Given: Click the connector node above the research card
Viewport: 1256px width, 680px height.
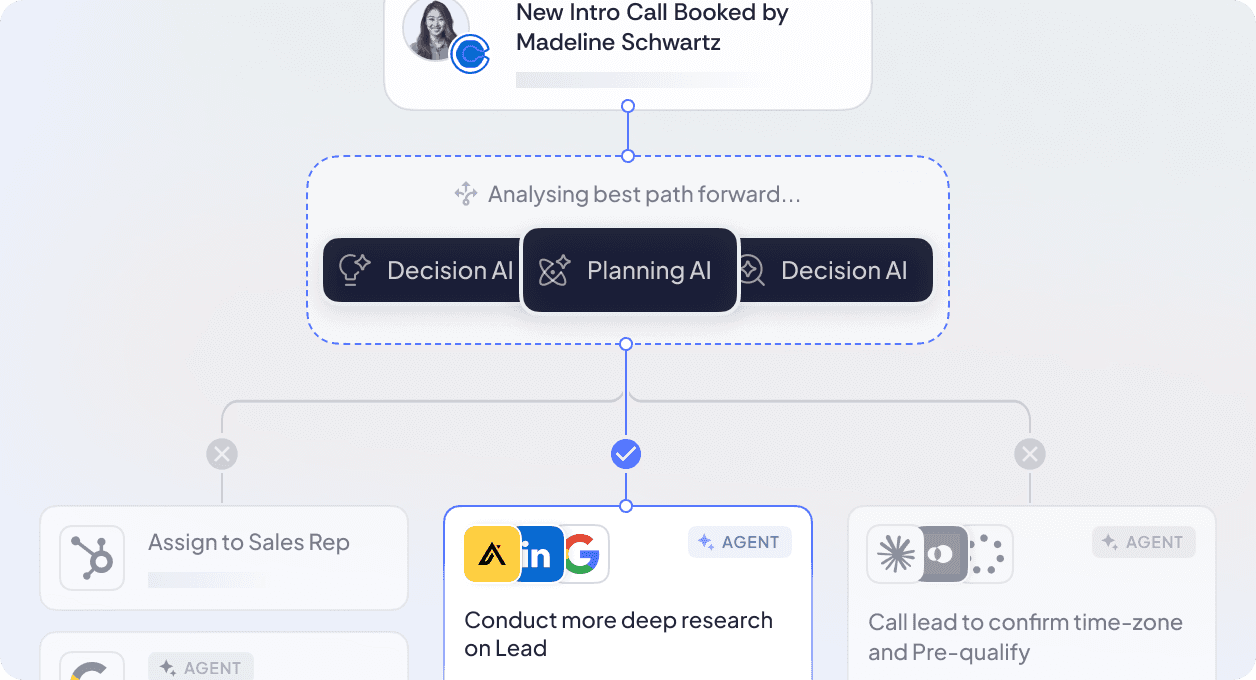Looking at the screenshot, I should tap(626, 505).
